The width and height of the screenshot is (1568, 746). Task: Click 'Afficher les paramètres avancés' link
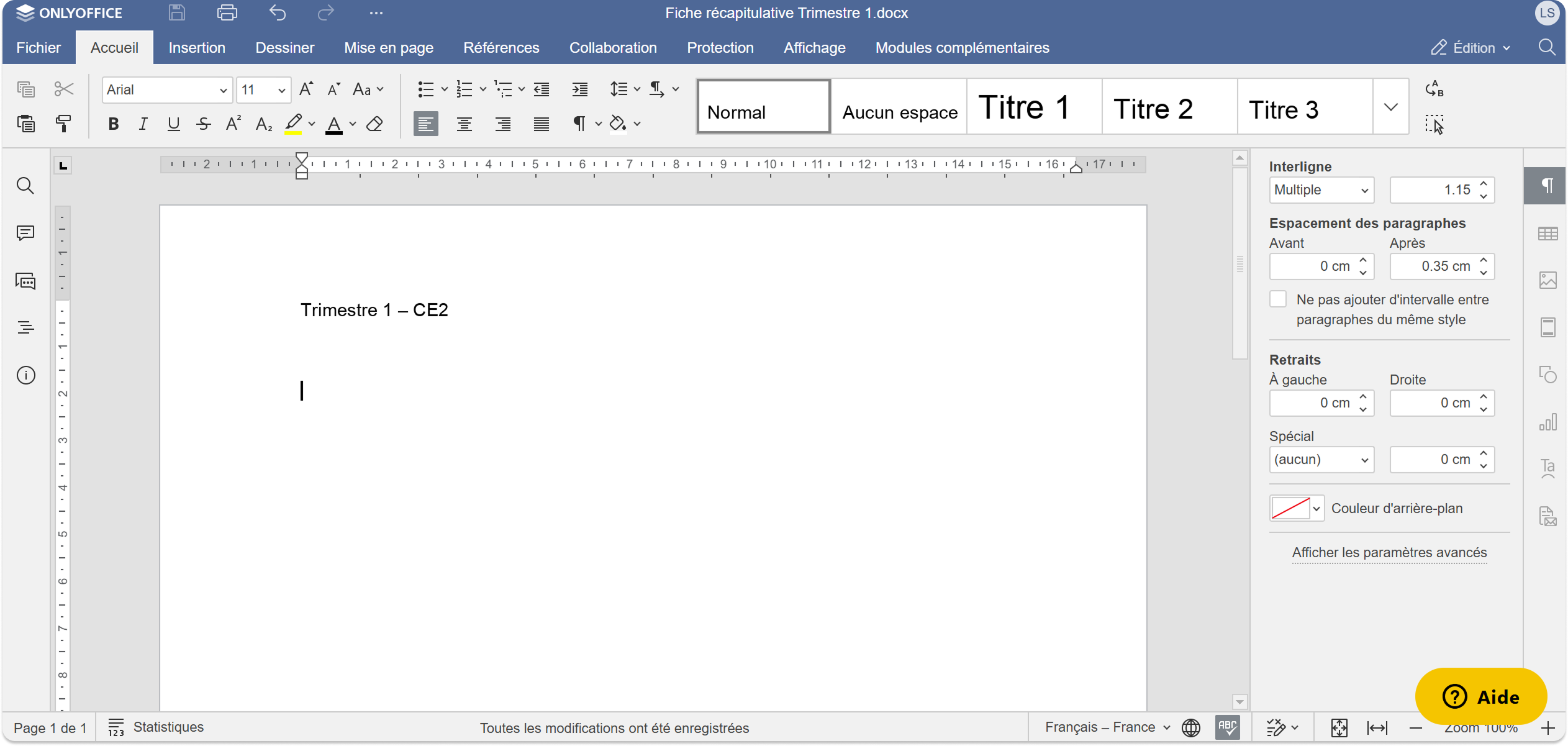1389,552
